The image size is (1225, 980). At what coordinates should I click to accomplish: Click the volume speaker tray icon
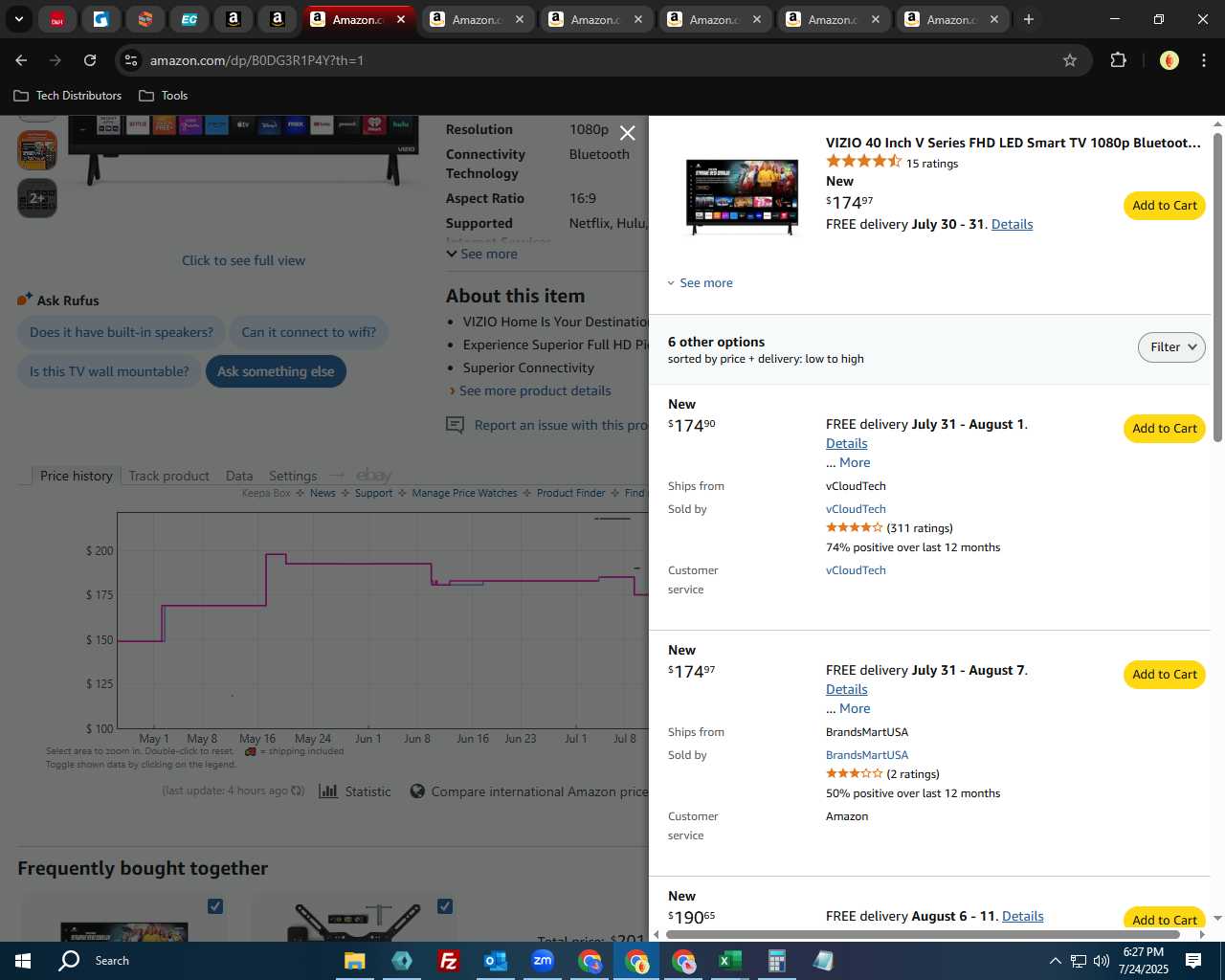[1101, 961]
